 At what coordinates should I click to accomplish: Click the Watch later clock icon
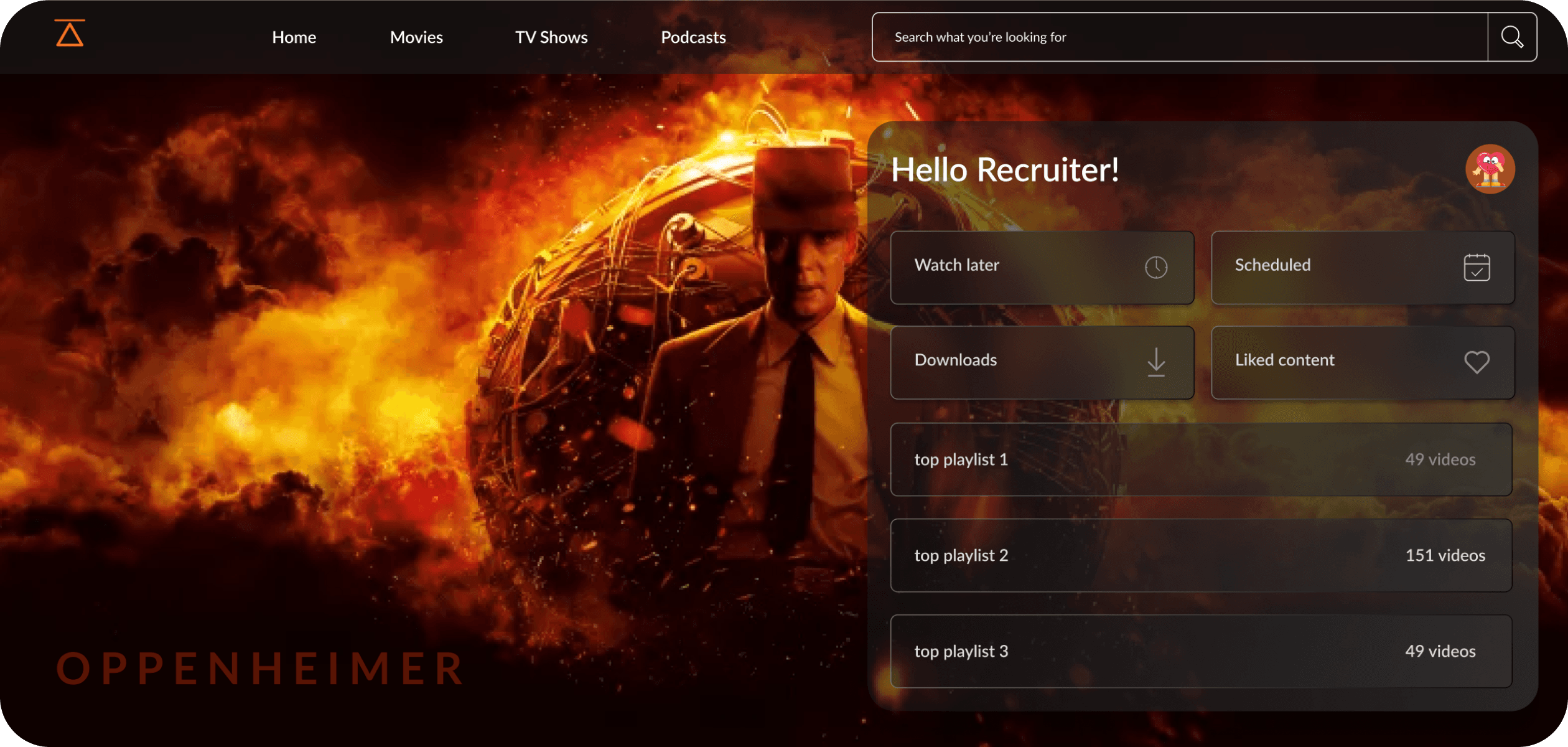tap(1156, 268)
